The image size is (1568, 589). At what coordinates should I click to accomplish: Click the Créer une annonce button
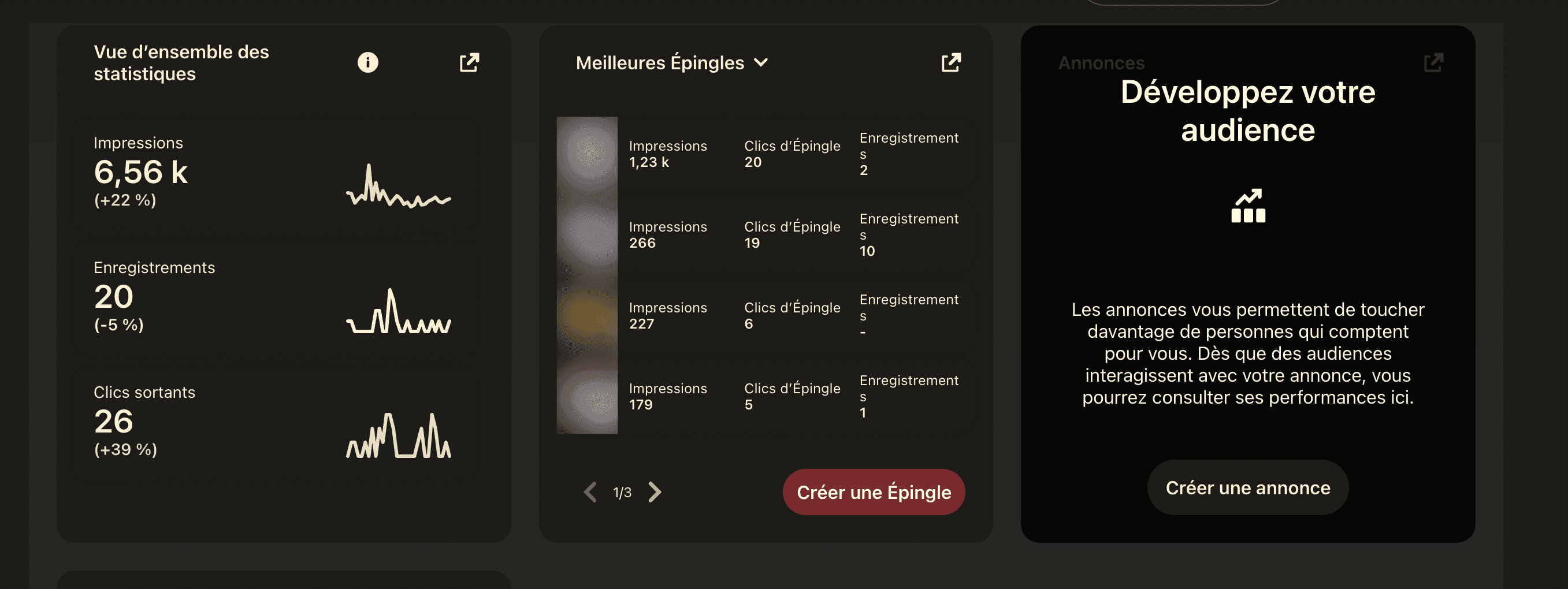1248,487
